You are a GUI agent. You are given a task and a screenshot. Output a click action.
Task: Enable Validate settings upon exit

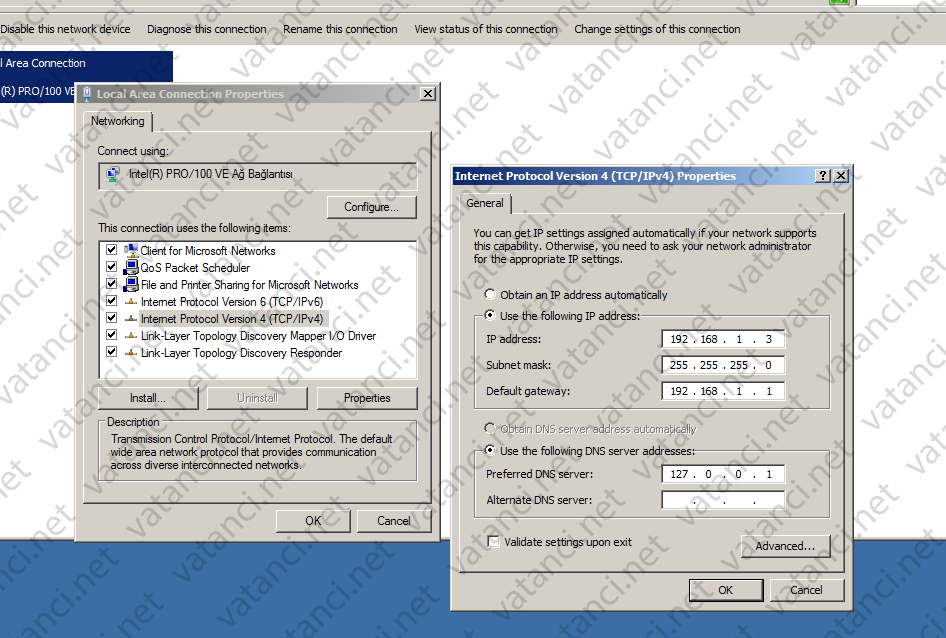point(493,540)
